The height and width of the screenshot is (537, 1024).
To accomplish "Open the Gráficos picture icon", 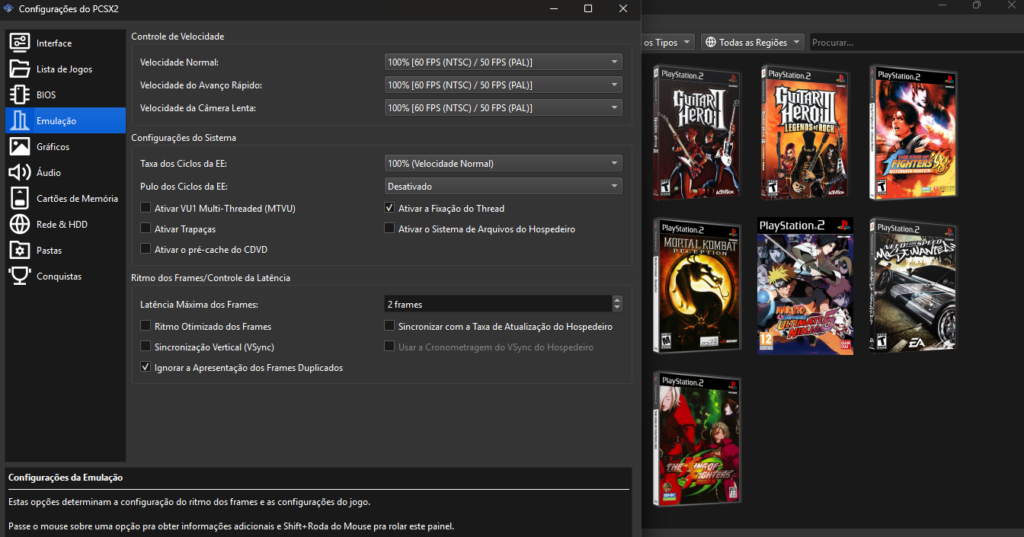I will click(x=20, y=146).
